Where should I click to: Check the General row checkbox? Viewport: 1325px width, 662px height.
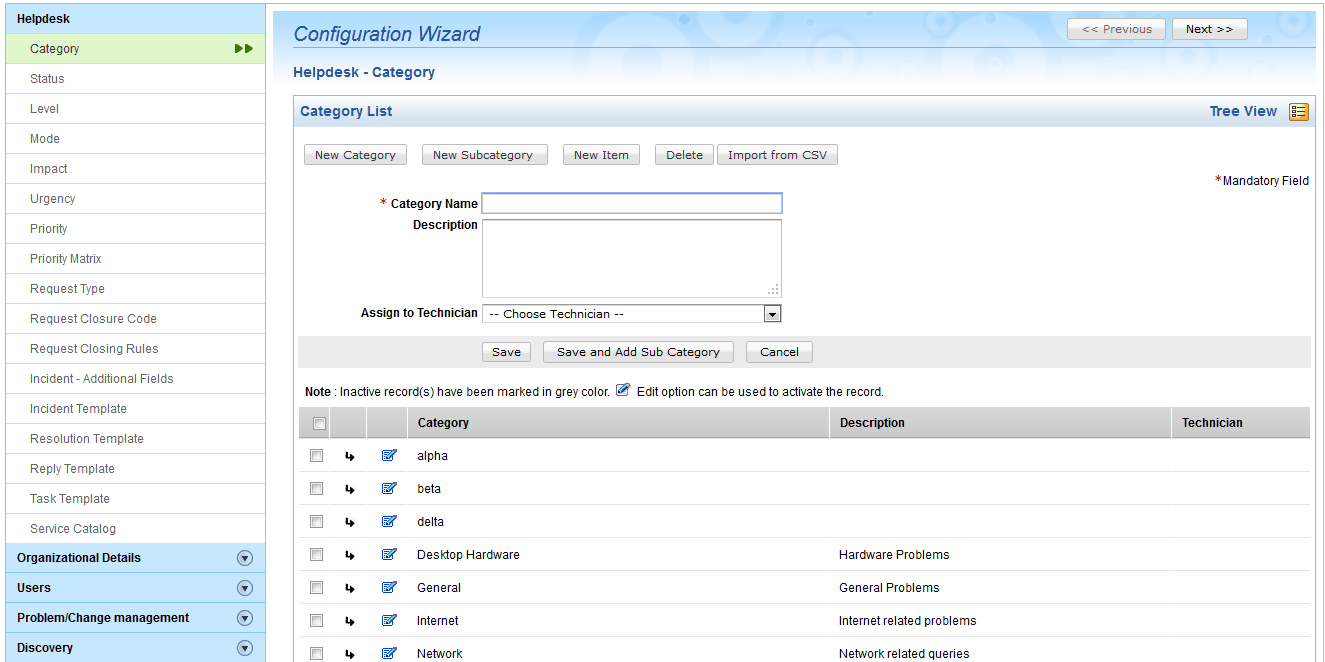pos(316,588)
